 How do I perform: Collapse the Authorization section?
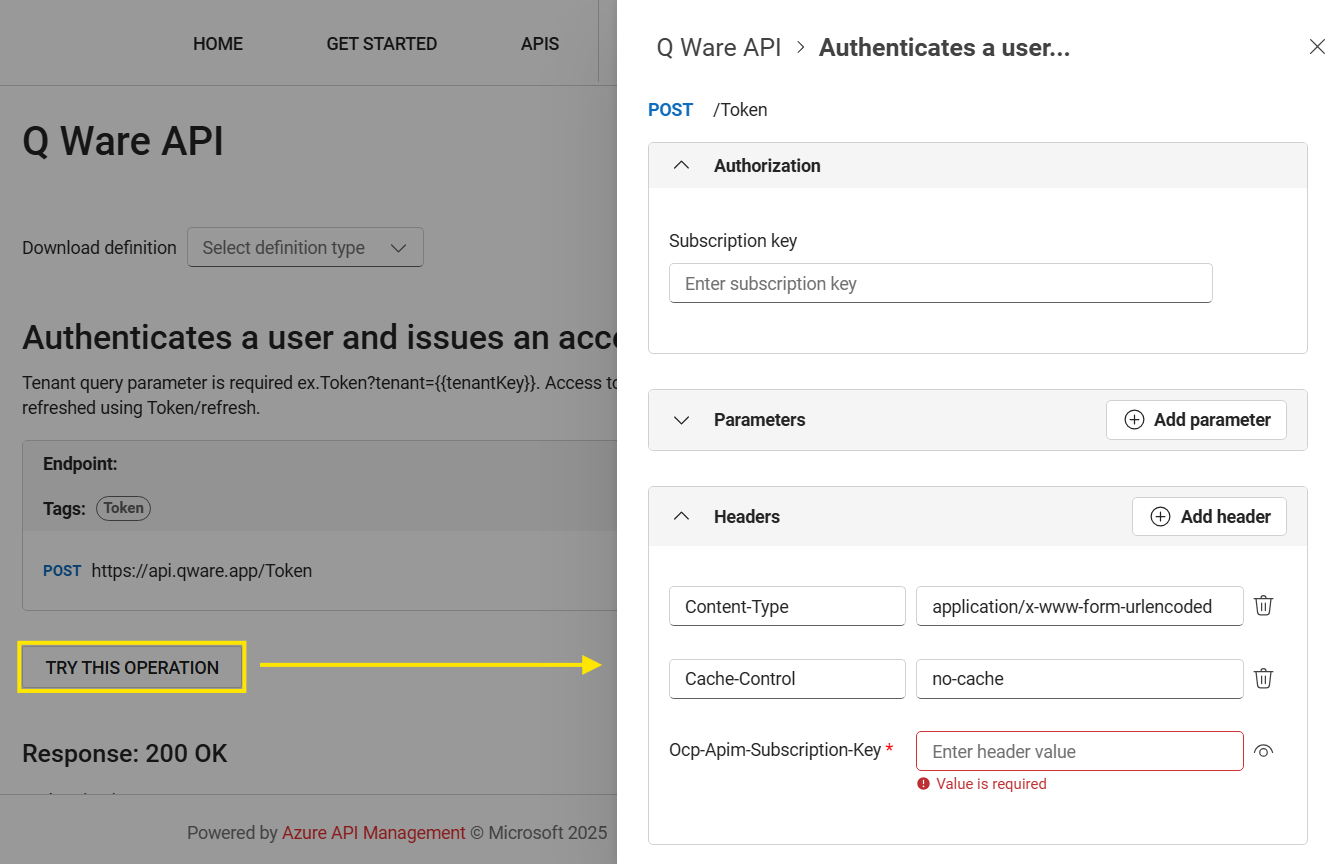pos(682,166)
